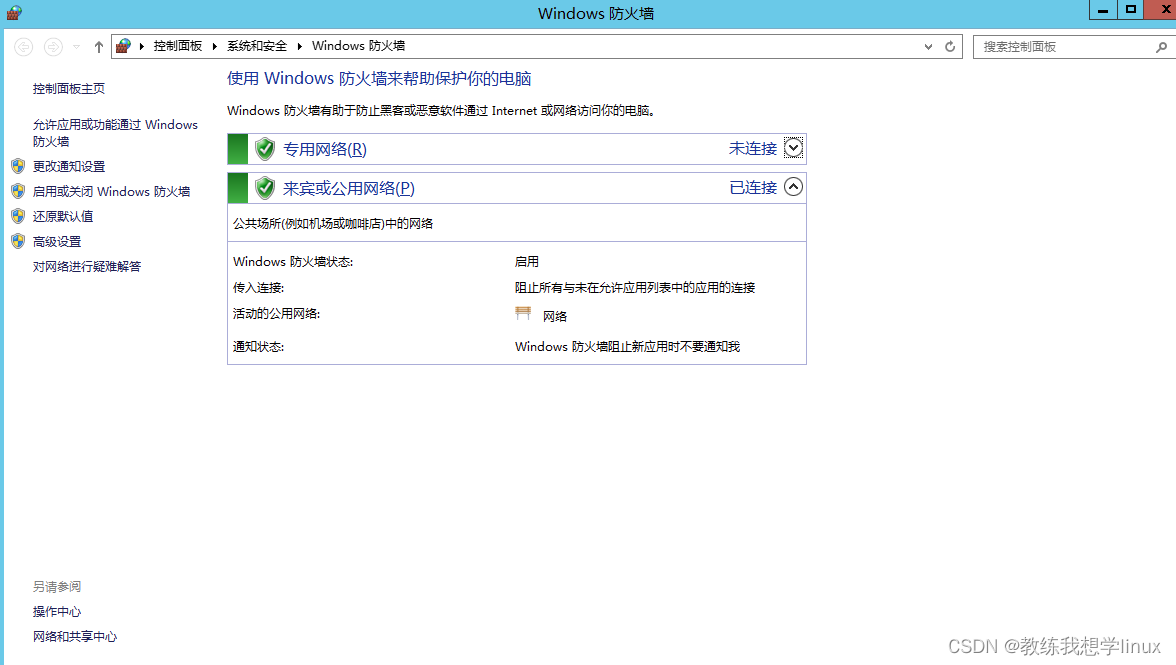Click shield icon beside 更改通知设置
Viewport: 1176px width, 665px height.
18,166
